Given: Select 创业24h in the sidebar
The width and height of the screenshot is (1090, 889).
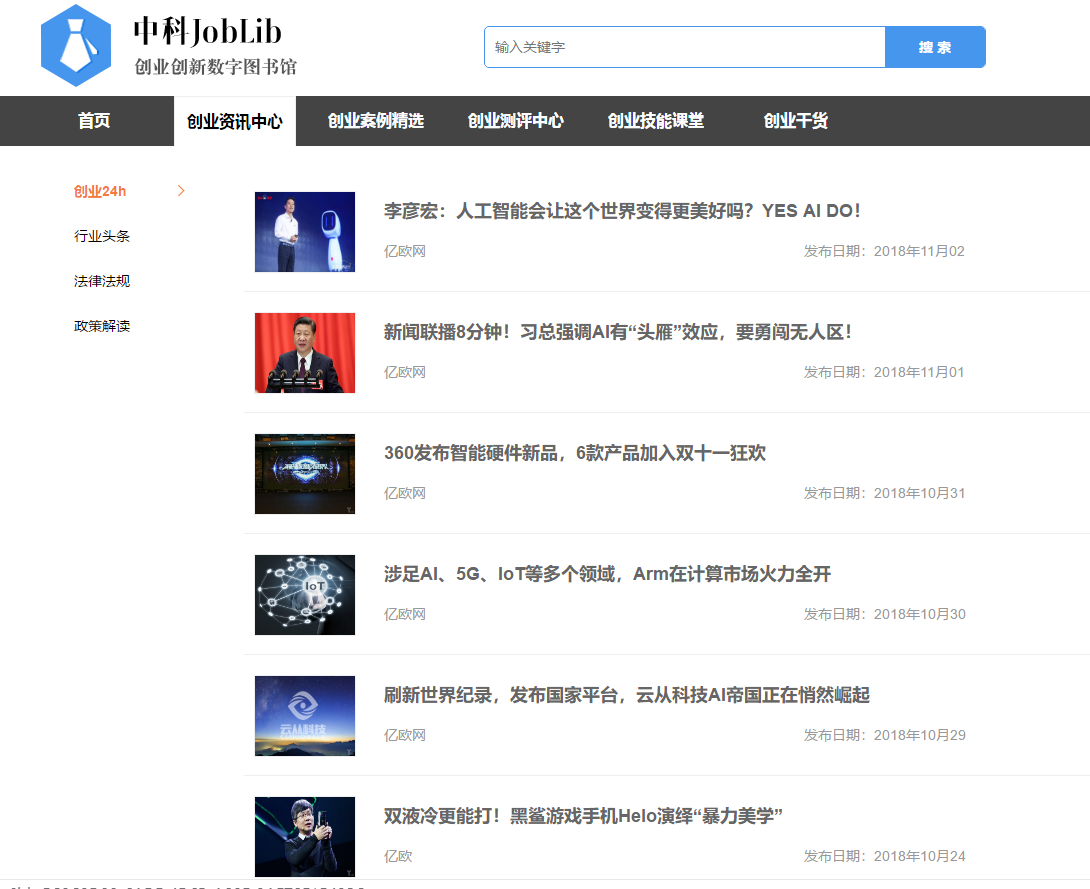Looking at the screenshot, I should 100,191.
